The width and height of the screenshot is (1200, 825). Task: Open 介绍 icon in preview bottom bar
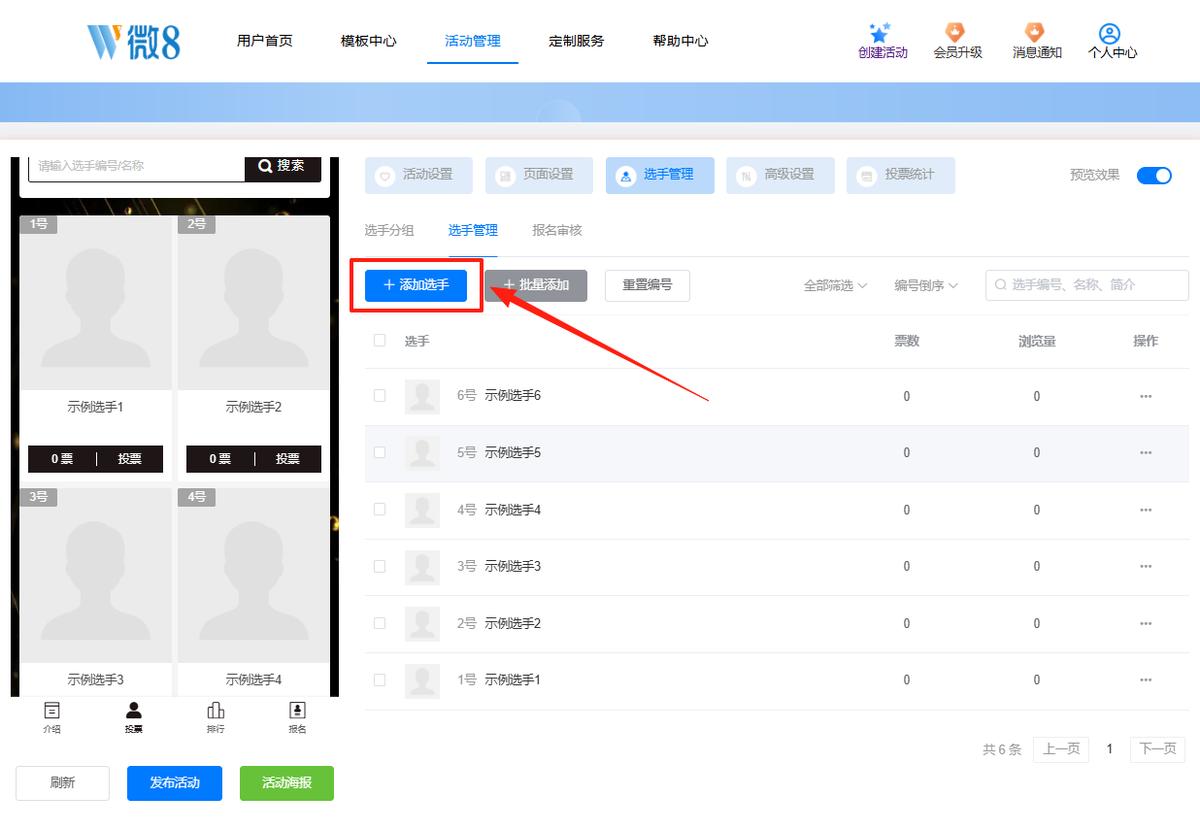(x=52, y=710)
